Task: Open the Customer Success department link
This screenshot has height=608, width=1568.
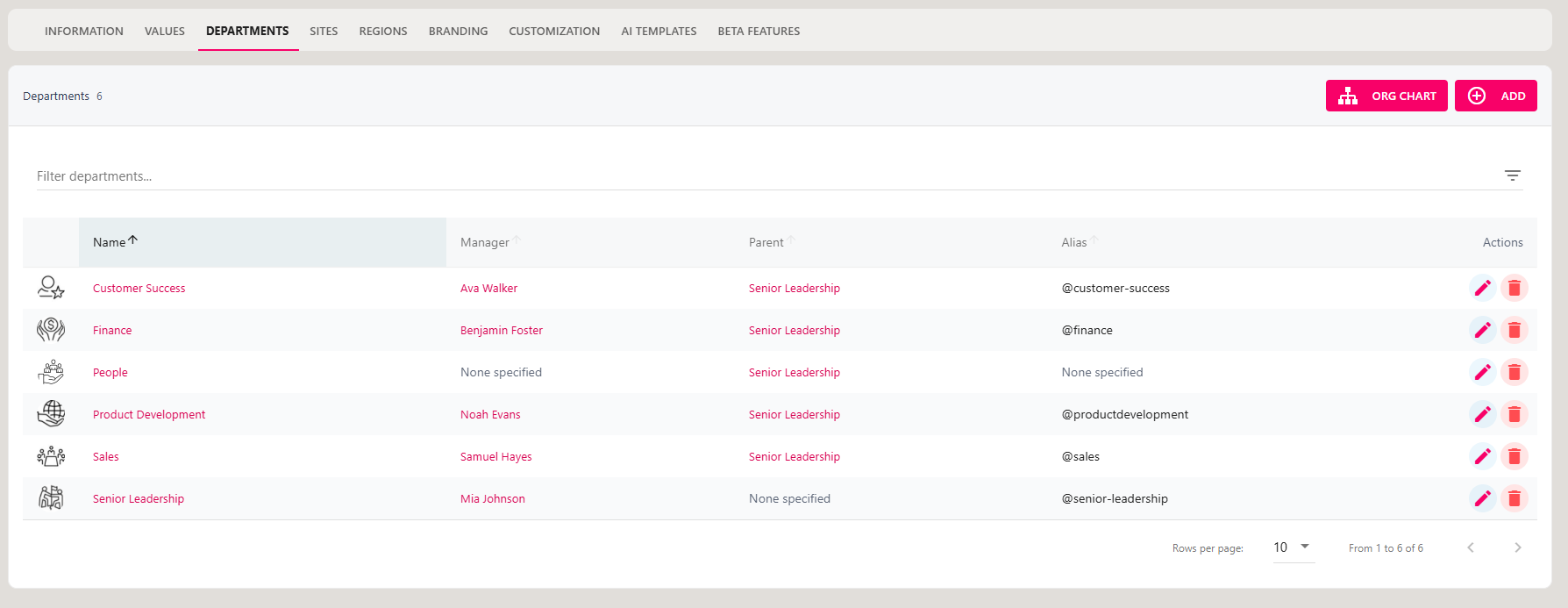Action: 139,288
